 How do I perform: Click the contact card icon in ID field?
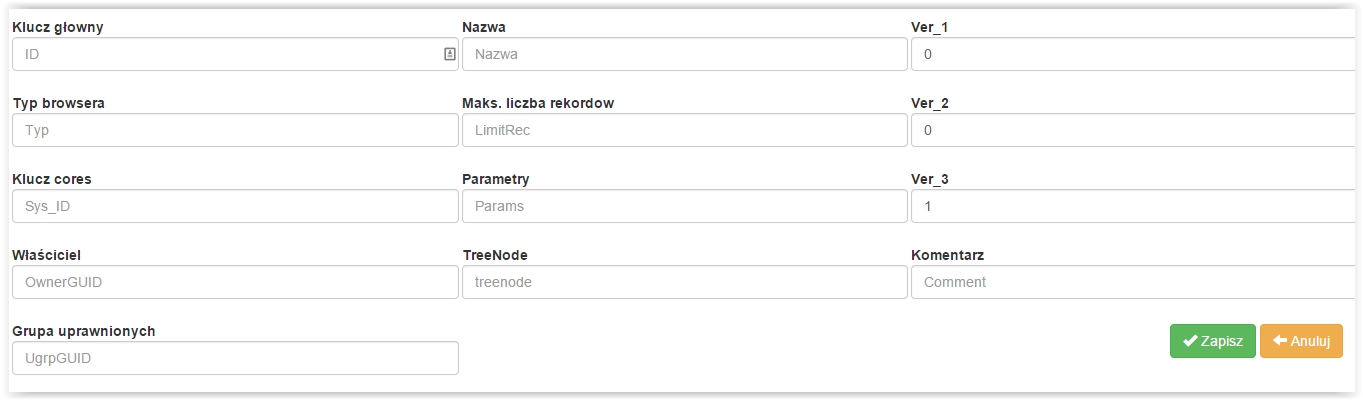click(449, 54)
